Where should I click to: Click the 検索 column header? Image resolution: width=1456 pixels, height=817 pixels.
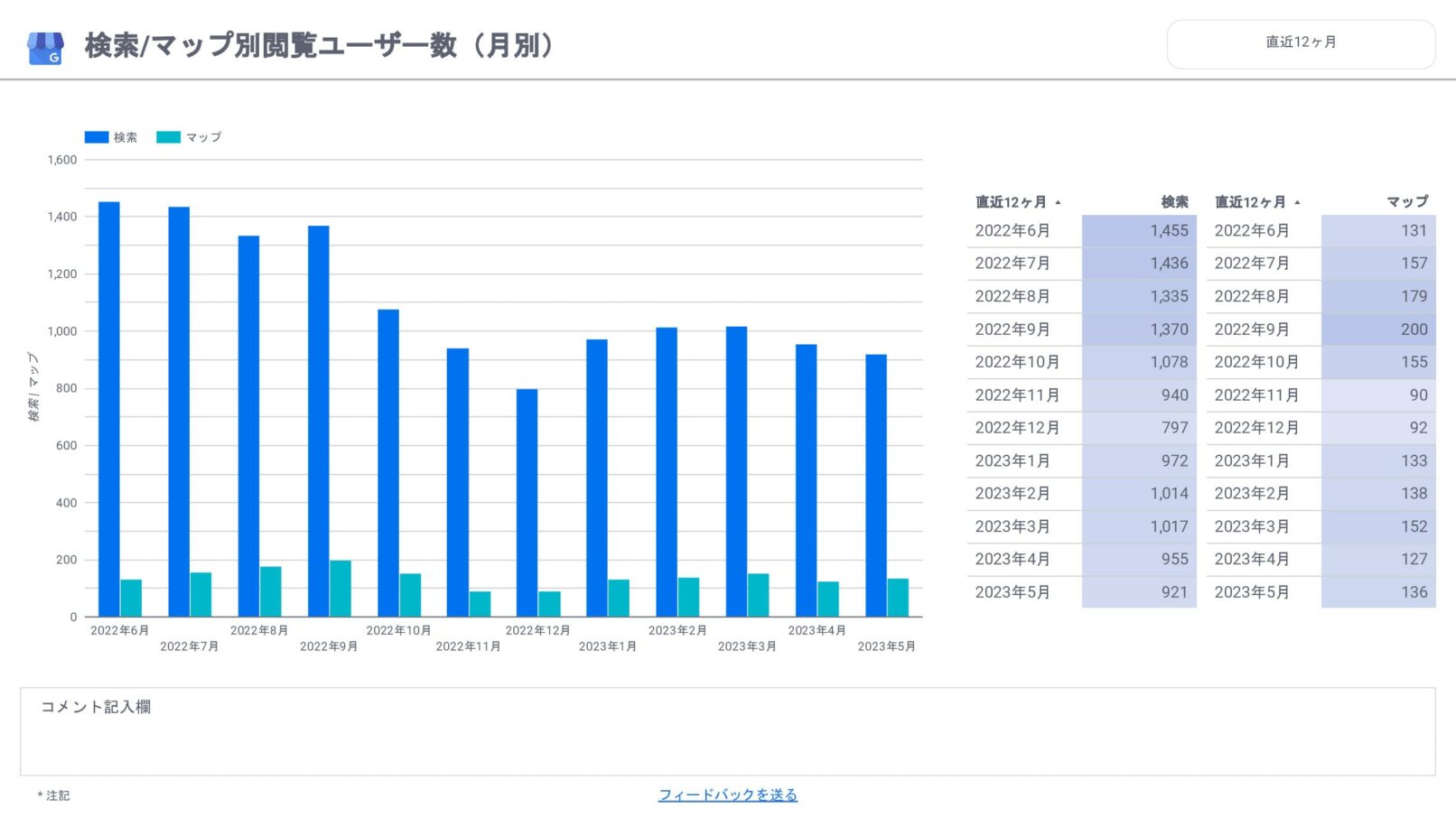pos(1173,201)
